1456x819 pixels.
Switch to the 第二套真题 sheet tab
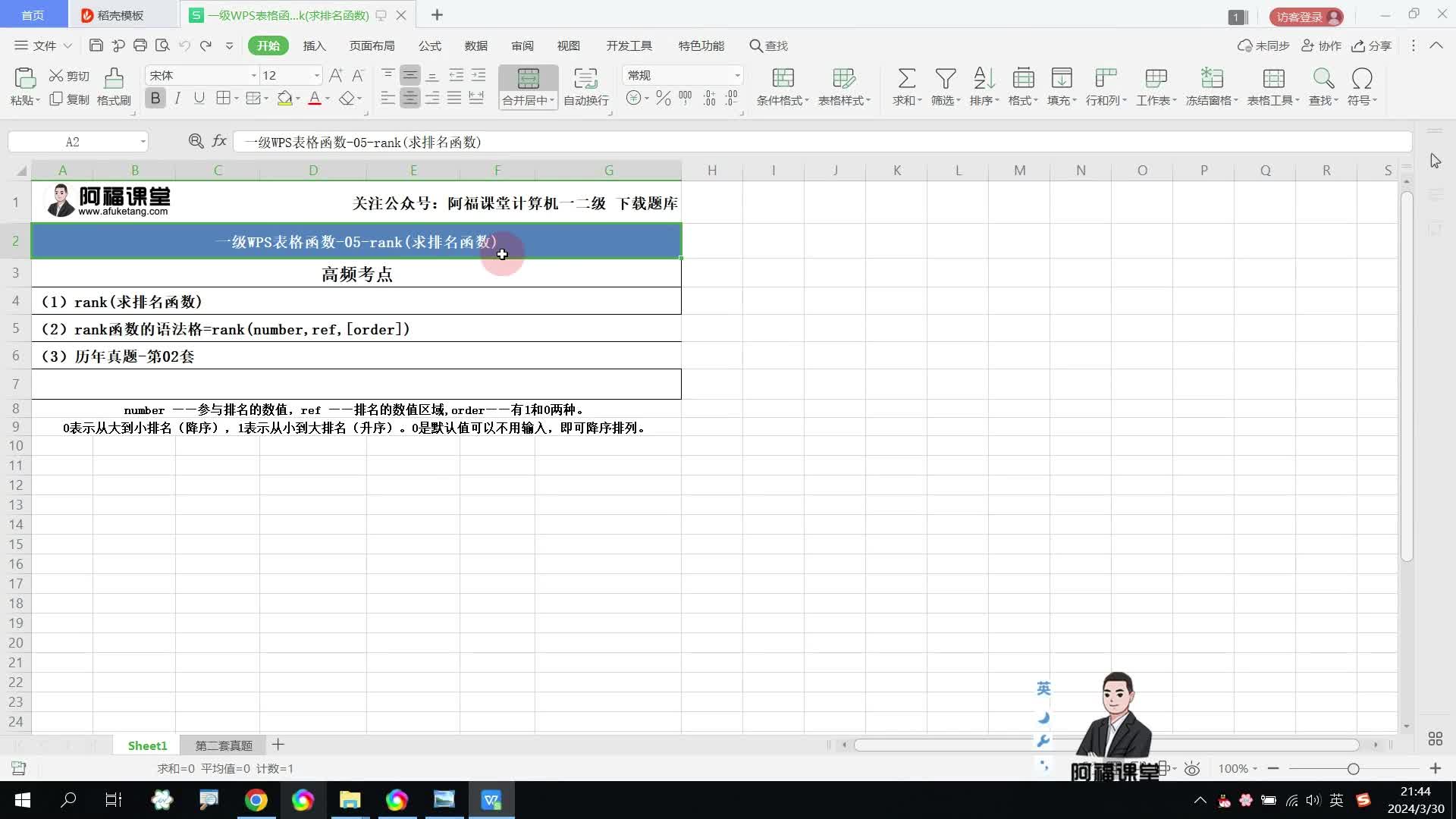(x=224, y=745)
